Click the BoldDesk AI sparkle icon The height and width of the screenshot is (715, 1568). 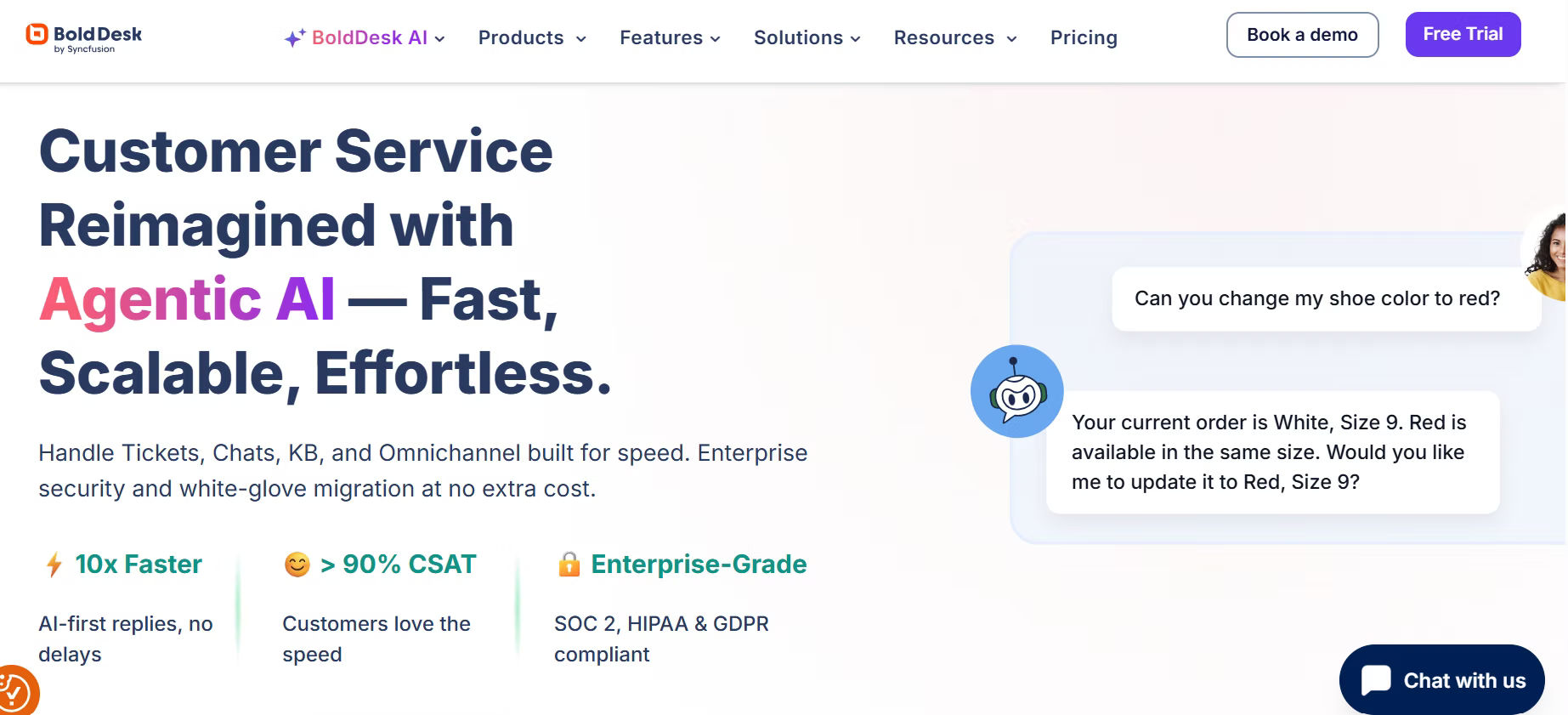(294, 38)
